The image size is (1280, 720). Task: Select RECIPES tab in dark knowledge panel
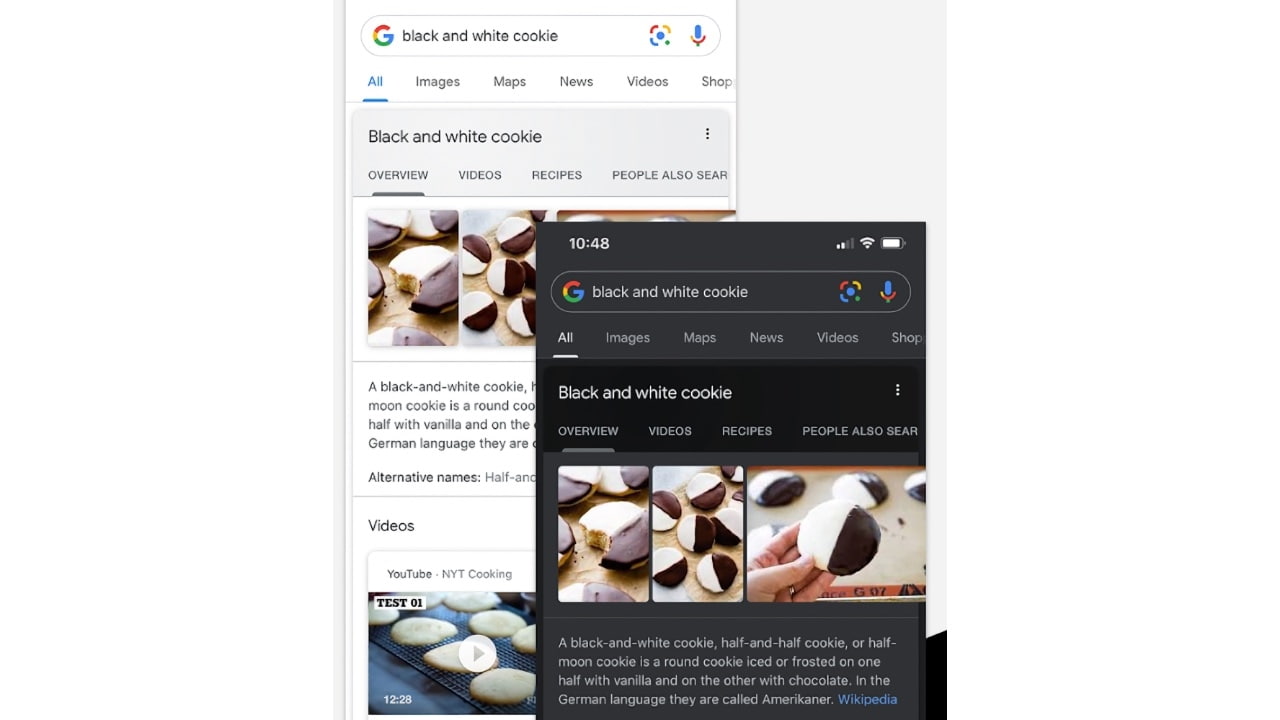[747, 431]
